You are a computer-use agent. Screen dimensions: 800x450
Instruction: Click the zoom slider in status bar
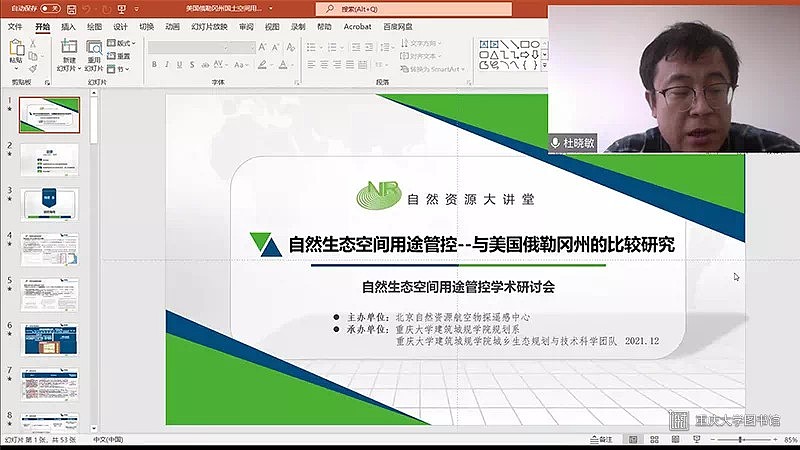pos(743,439)
